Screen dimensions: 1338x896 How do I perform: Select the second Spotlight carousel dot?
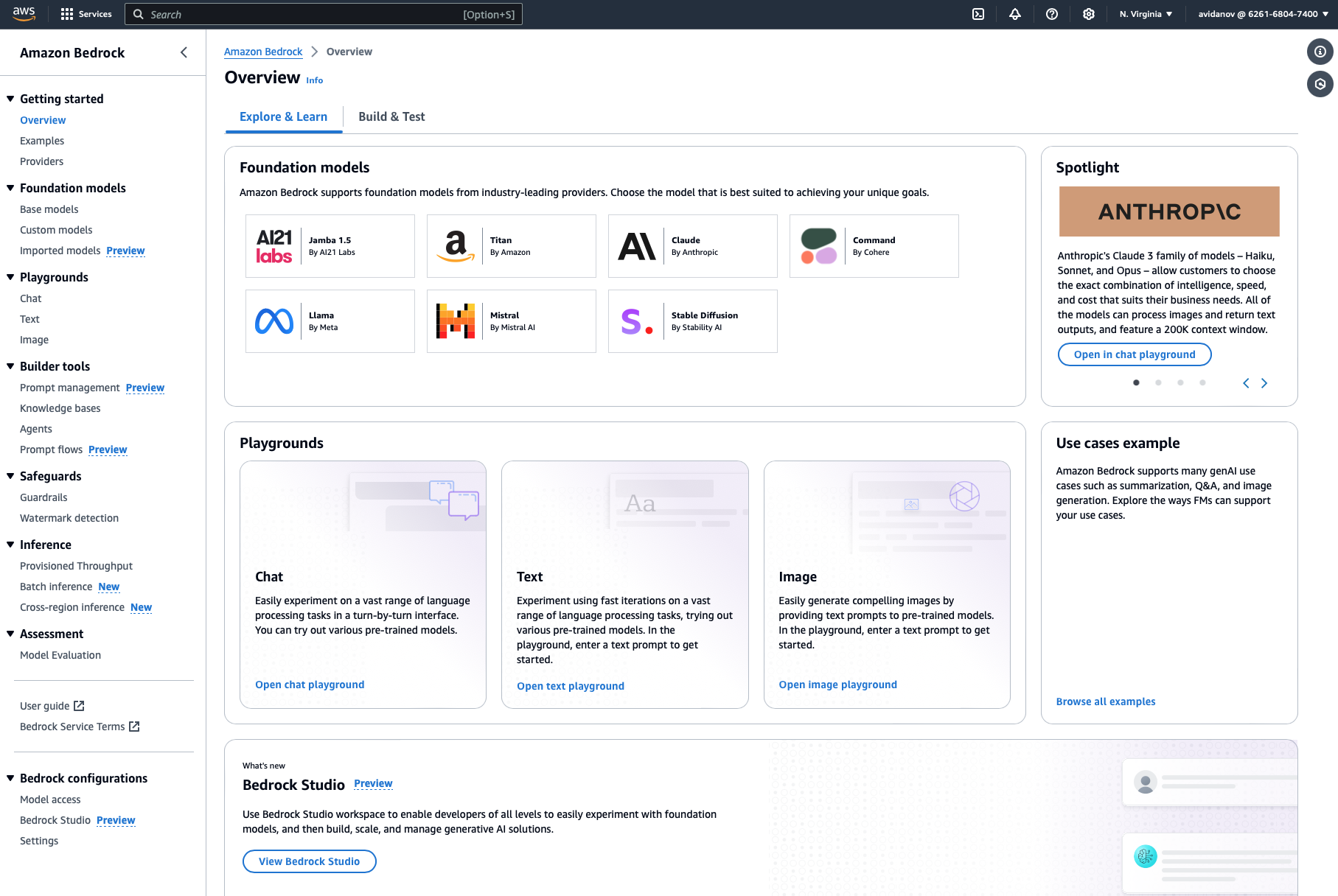(x=1158, y=382)
